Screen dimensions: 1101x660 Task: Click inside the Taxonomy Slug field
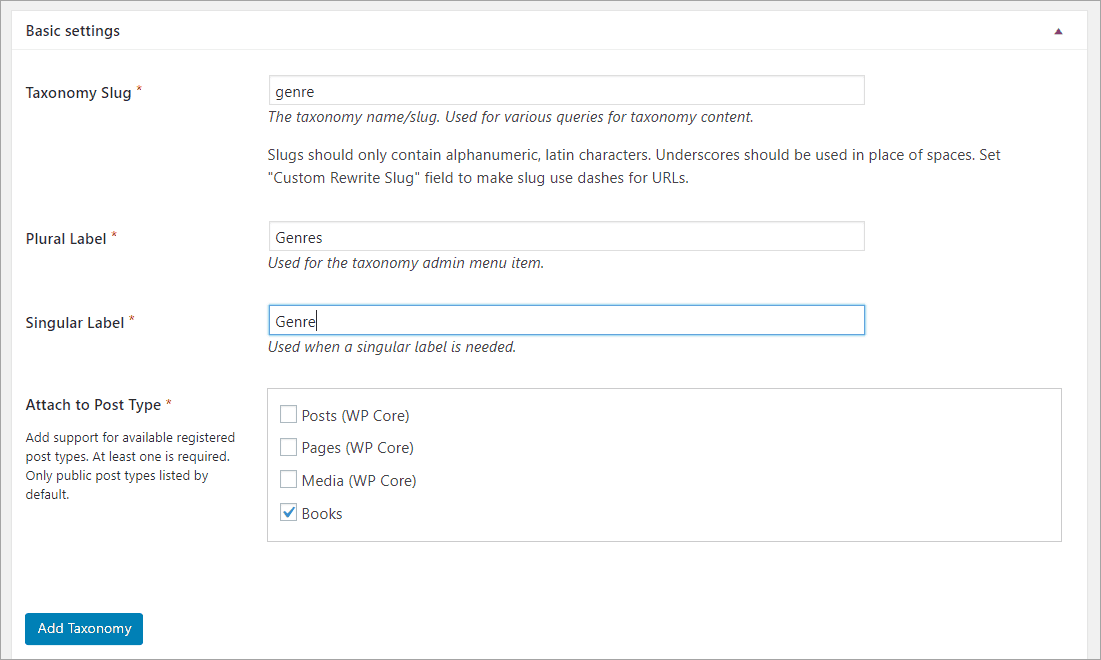pyautogui.click(x=565, y=90)
